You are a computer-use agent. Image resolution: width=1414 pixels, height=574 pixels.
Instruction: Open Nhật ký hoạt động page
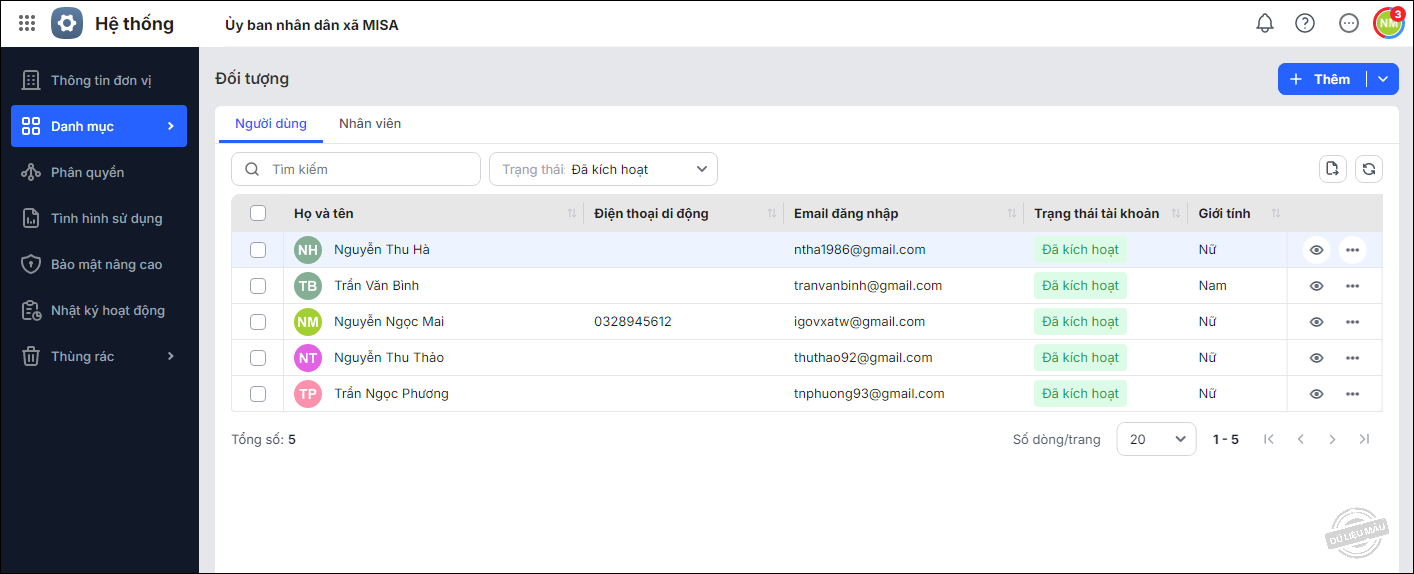click(x=107, y=310)
